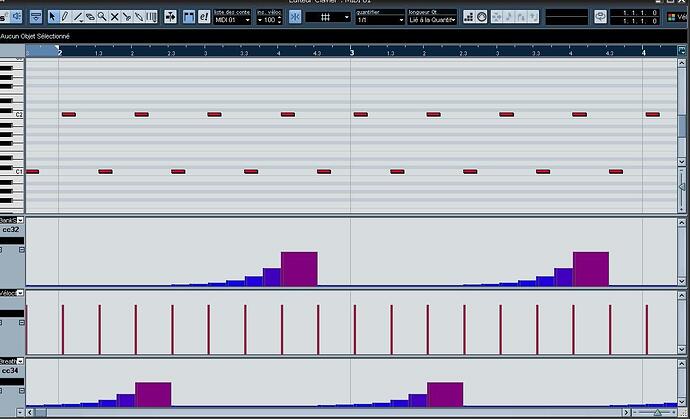
Task: Click the step input staircase icon
Action: pyautogui.click(x=469, y=17)
